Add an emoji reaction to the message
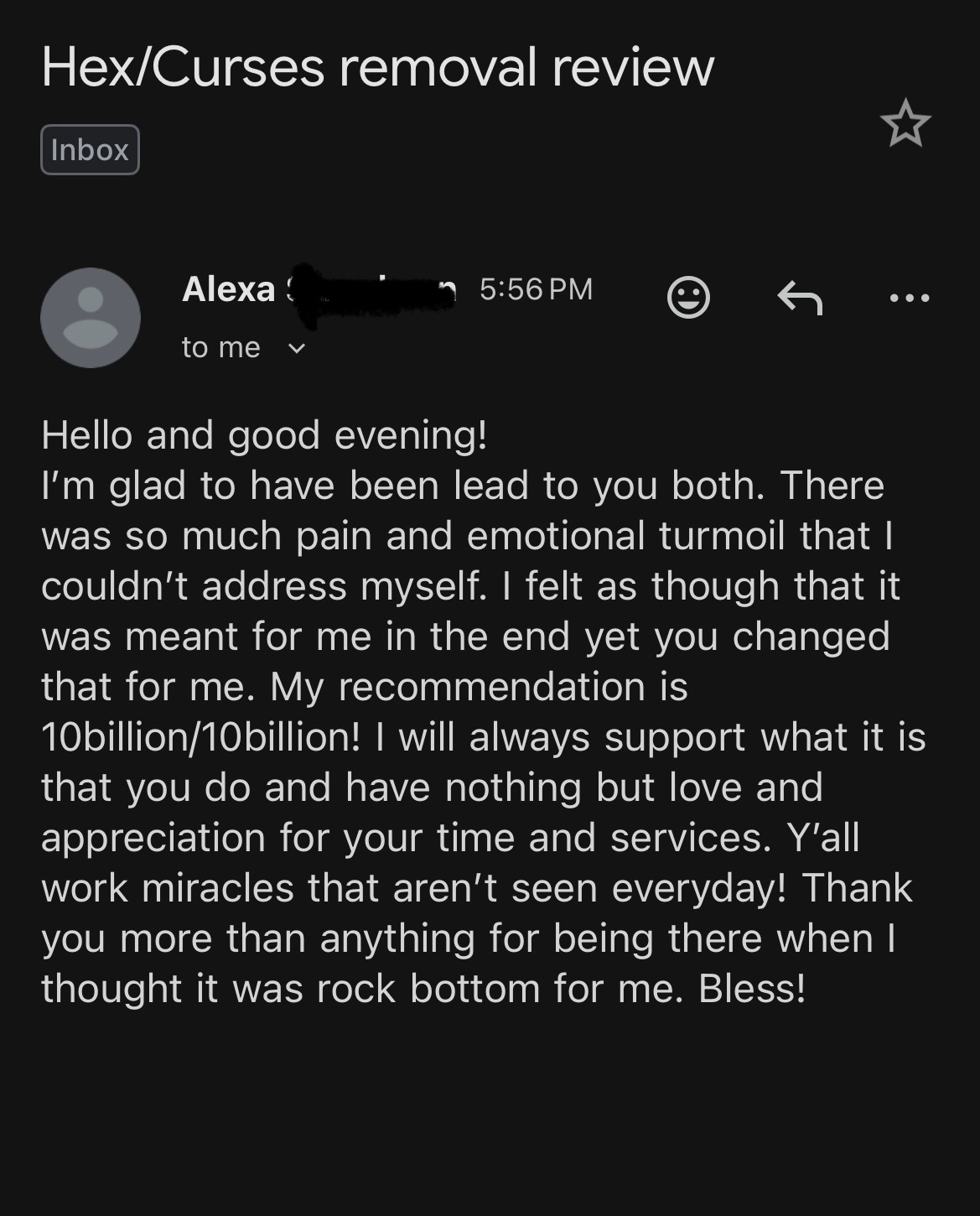The width and height of the screenshot is (980, 1216). pyautogui.click(x=688, y=297)
